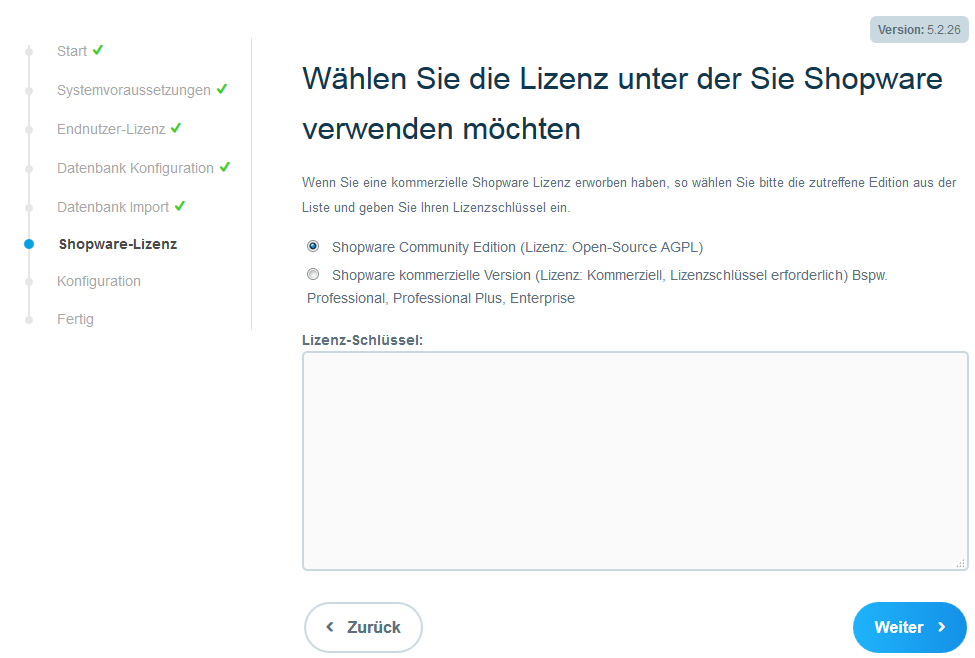Open the Endnutzer-Lizenz step
The image size is (975, 658).
pyautogui.click(x=111, y=129)
